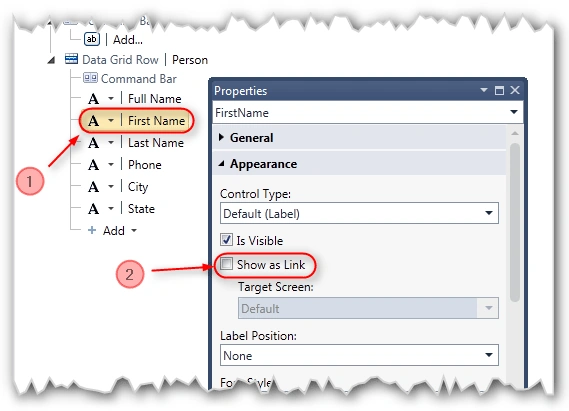Screen dimensions: 569x411
Task: Uncheck the Is Visible checkbox
Action: click(226, 240)
